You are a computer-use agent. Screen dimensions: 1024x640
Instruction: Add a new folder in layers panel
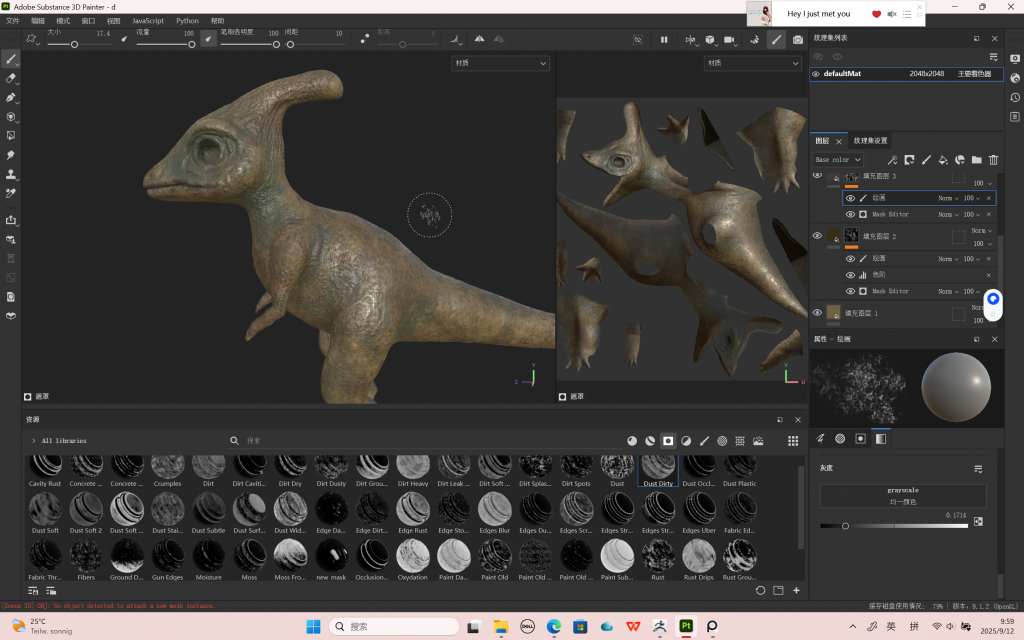coord(976,160)
